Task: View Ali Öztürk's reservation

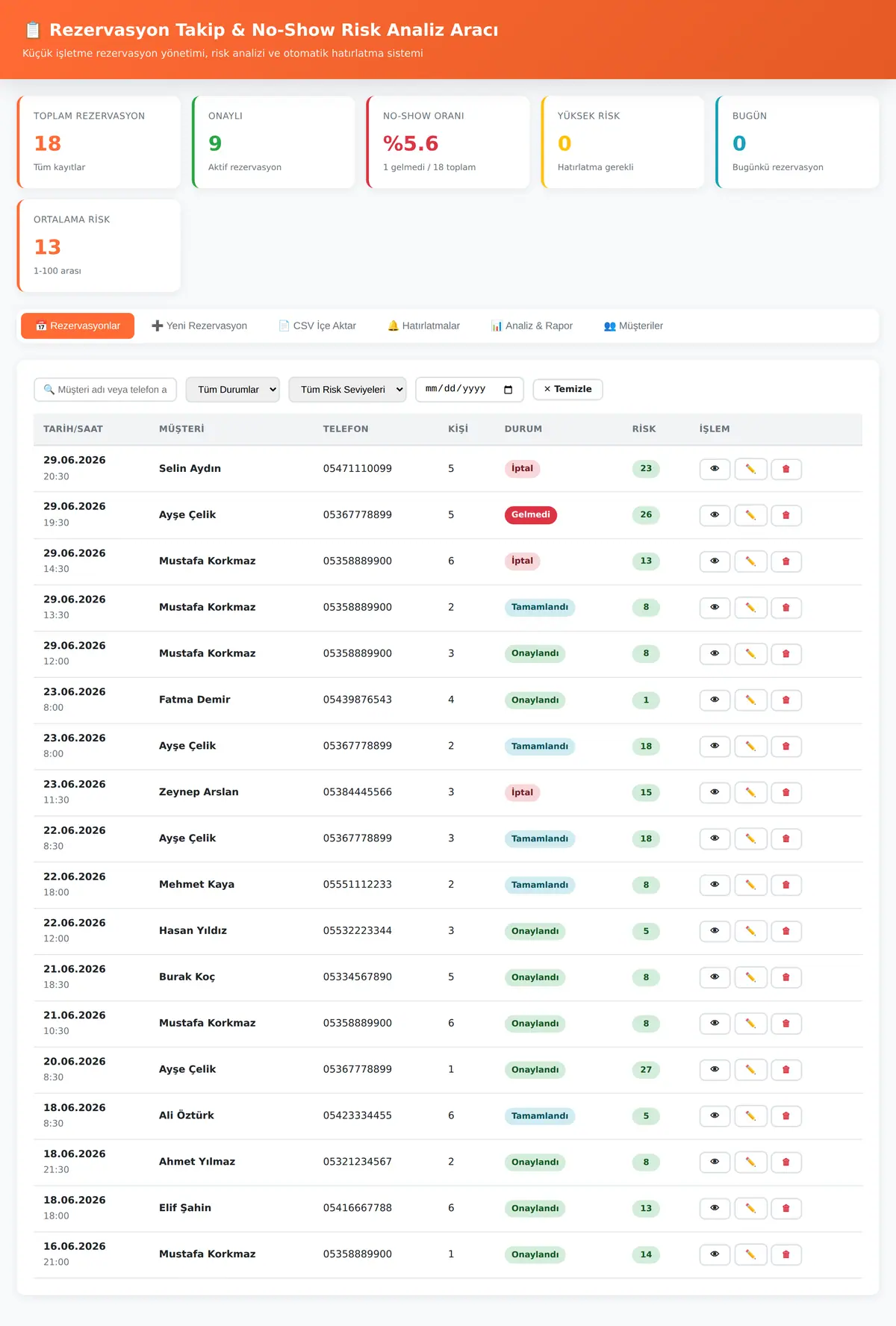Action: (x=715, y=1116)
